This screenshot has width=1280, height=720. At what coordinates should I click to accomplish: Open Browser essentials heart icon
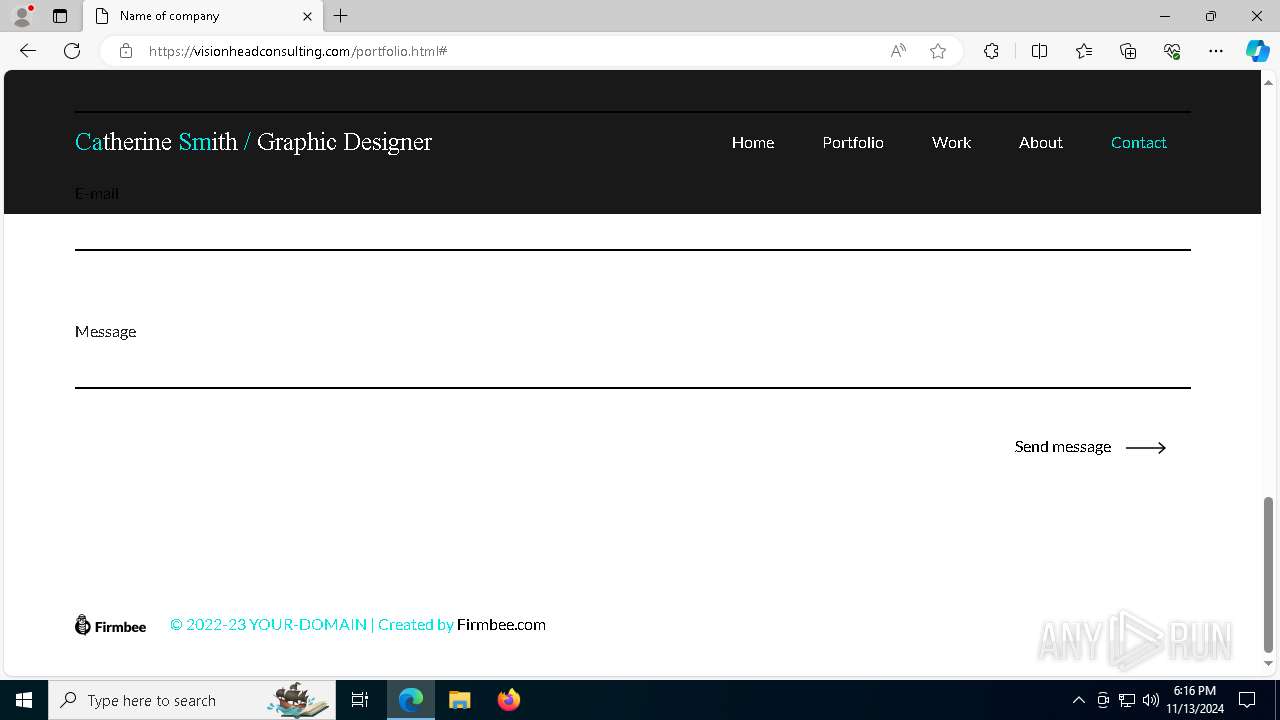pyautogui.click(x=1172, y=51)
